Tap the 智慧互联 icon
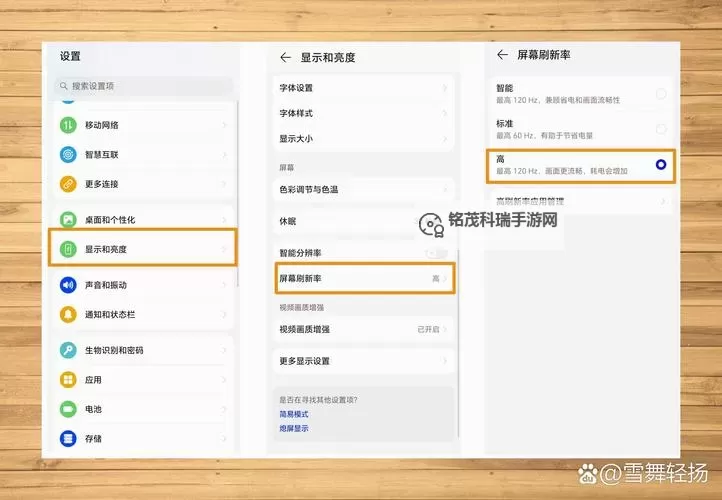722x500 pixels. 68,154
